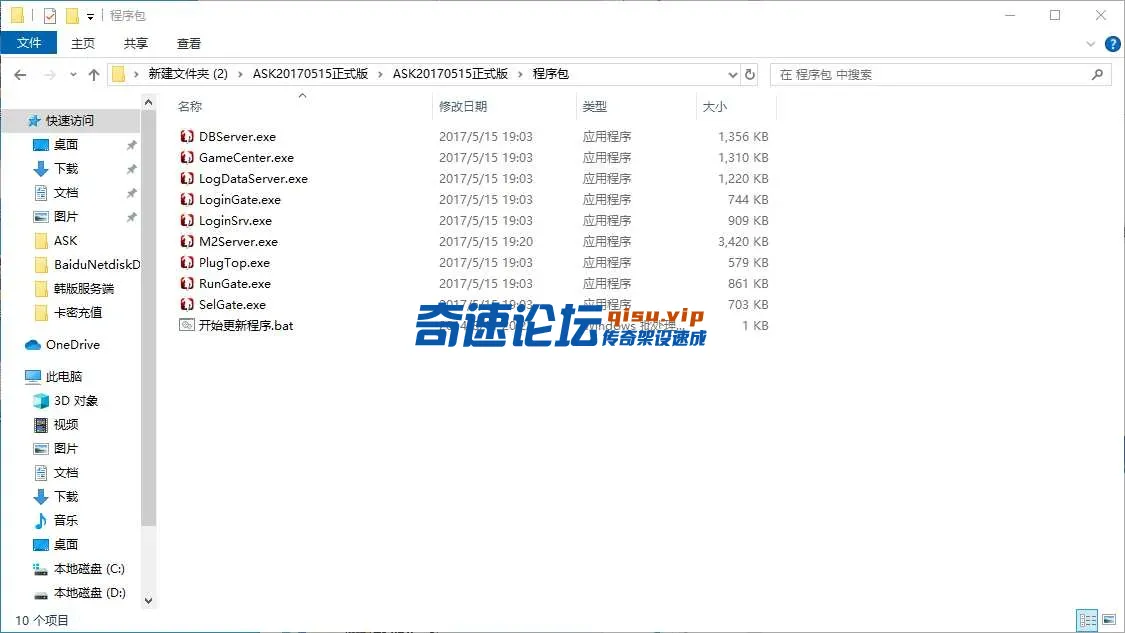Click the LoginGate.exe icon

pyautogui.click(x=187, y=200)
